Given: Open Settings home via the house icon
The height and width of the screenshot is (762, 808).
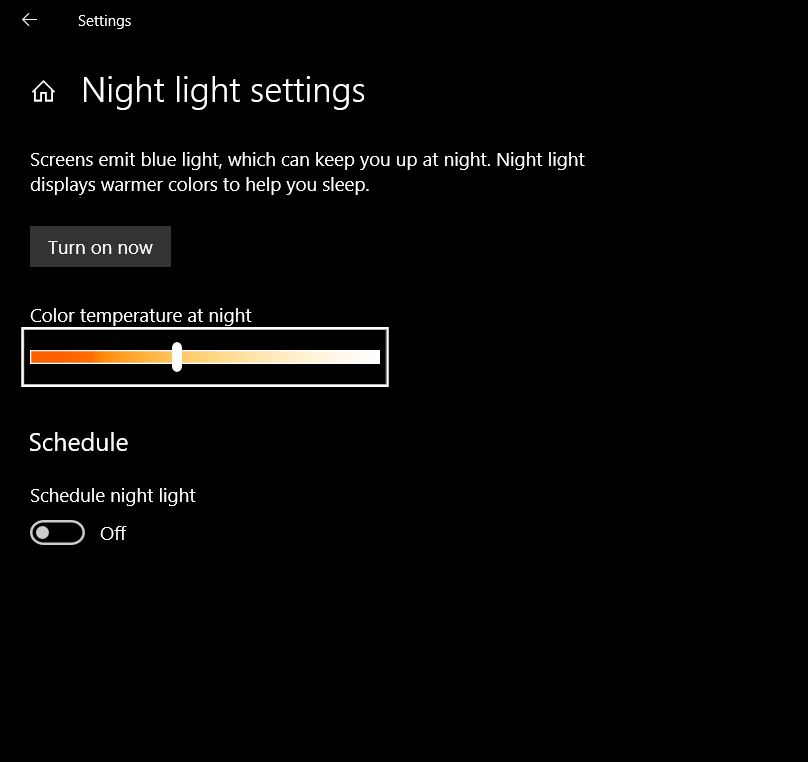Looking at the screenshot, I should pos(43,92).
